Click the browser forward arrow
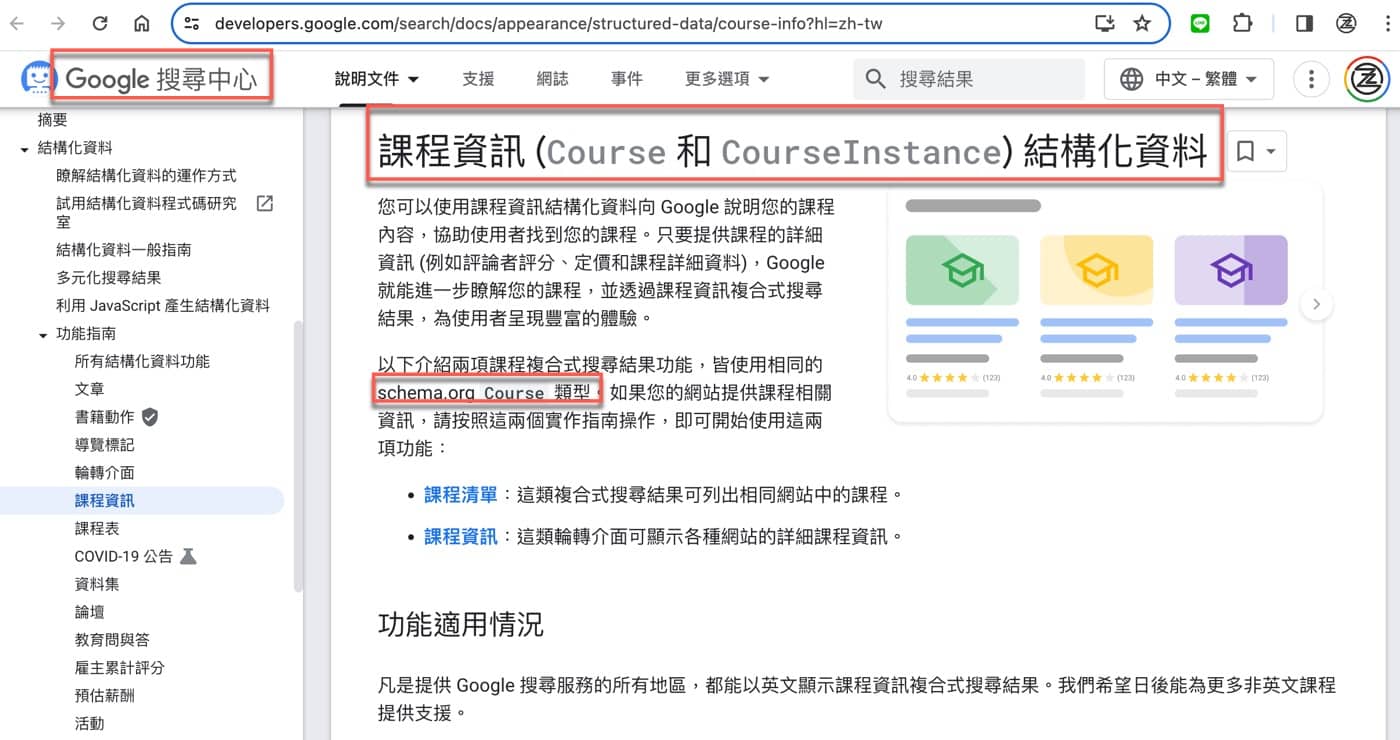The height and width of the screenshot is (740, 1400). tap(58, 23)
